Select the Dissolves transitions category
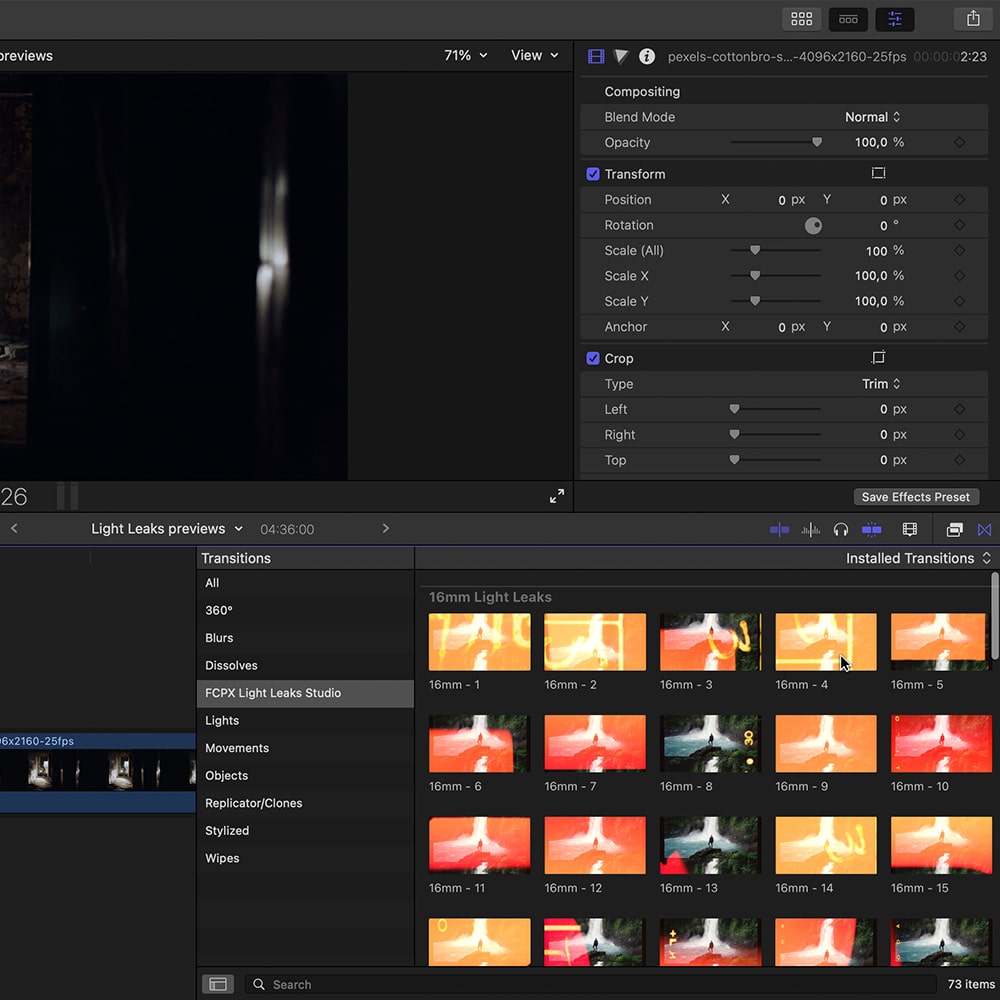 point(231,665)
